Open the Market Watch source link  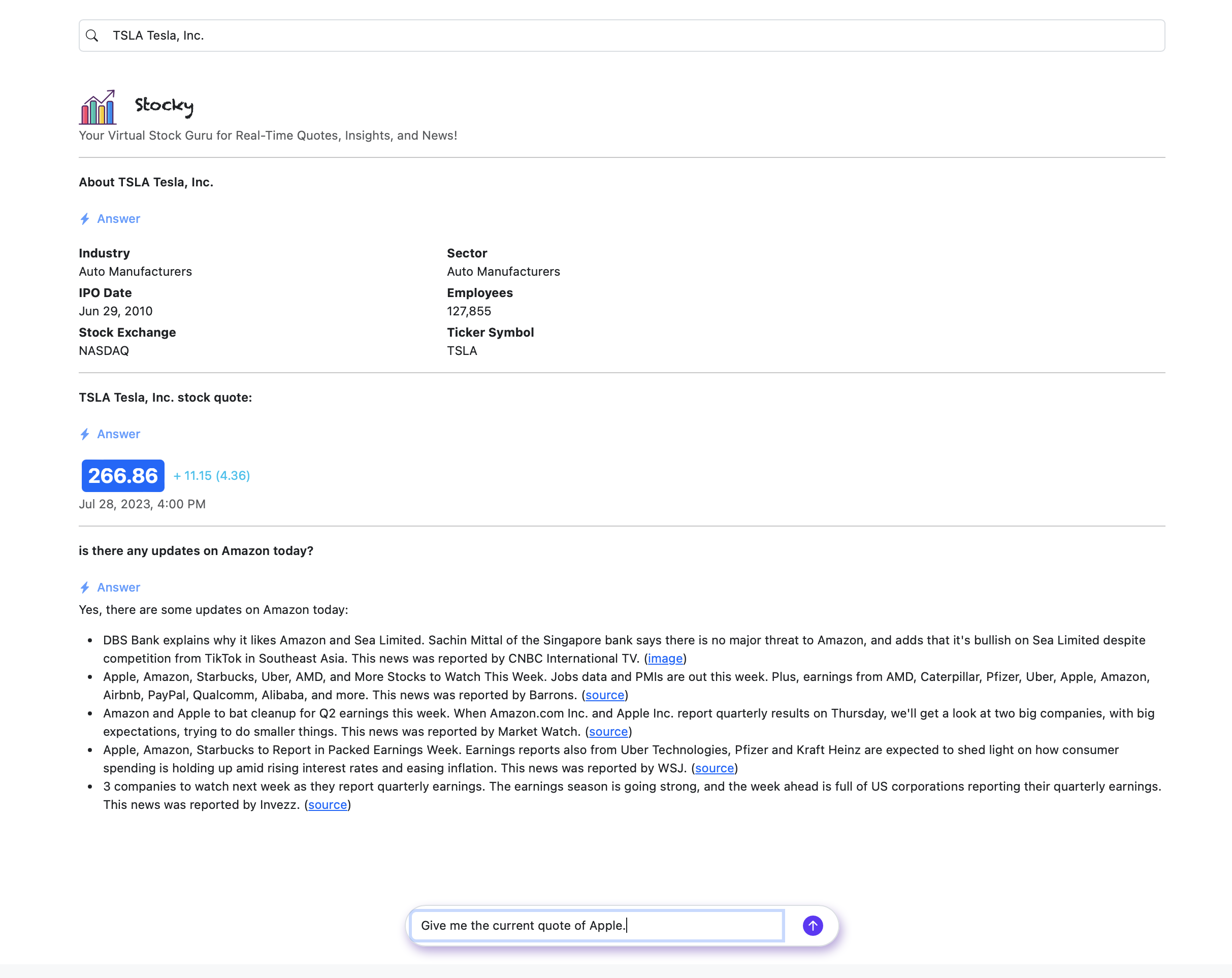click(x=608, y=731)
